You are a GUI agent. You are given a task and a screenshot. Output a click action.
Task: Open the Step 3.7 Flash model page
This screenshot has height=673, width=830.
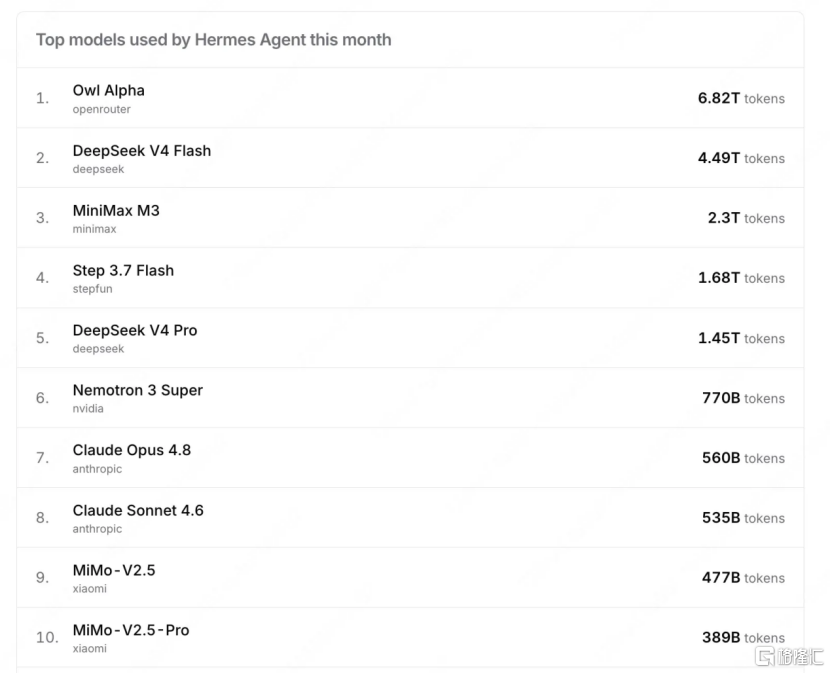[x=123, y=271]
